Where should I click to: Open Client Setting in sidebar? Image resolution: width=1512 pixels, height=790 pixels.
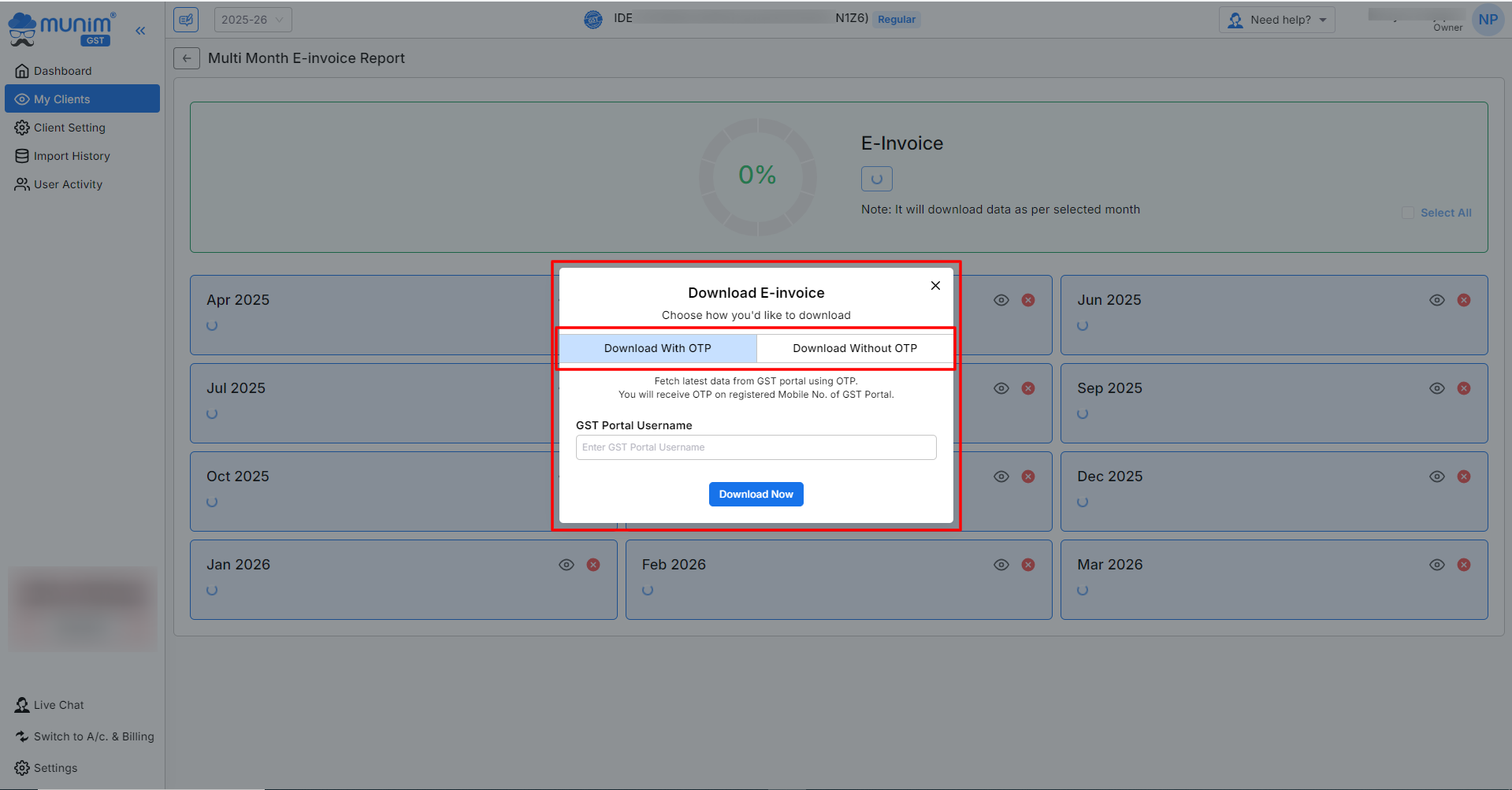[x=69, y=128]
